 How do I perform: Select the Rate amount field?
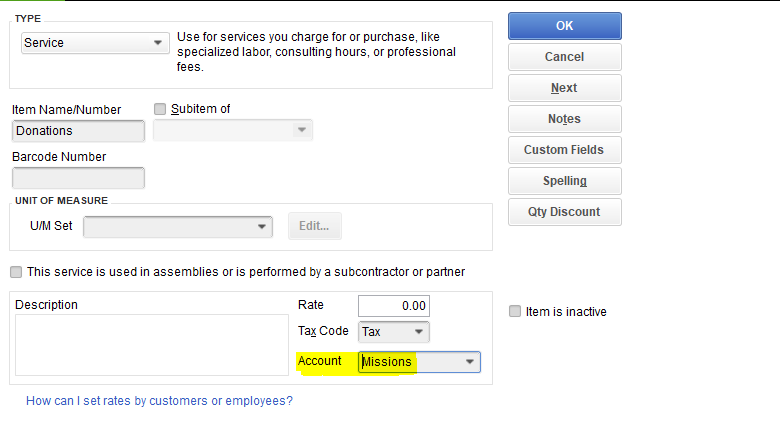(x=394, y=306)
